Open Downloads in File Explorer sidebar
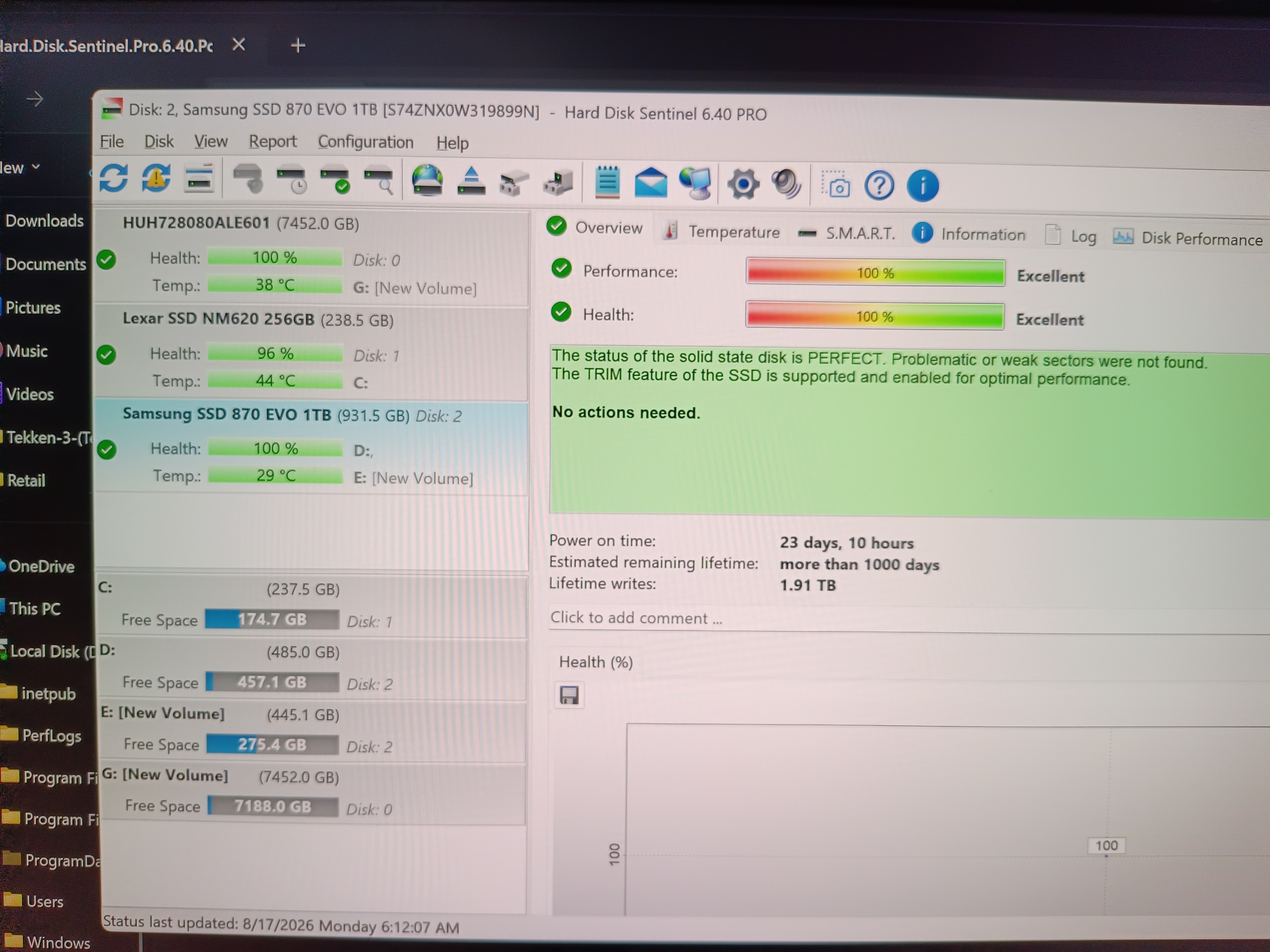1270x952 pixels. [x=44, y=221]
